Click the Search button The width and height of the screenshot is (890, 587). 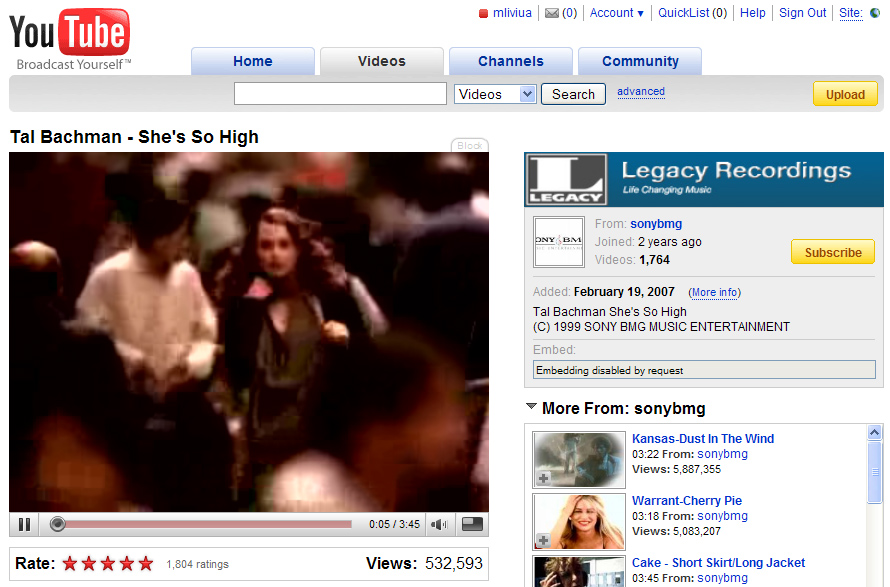click(573, 94)
